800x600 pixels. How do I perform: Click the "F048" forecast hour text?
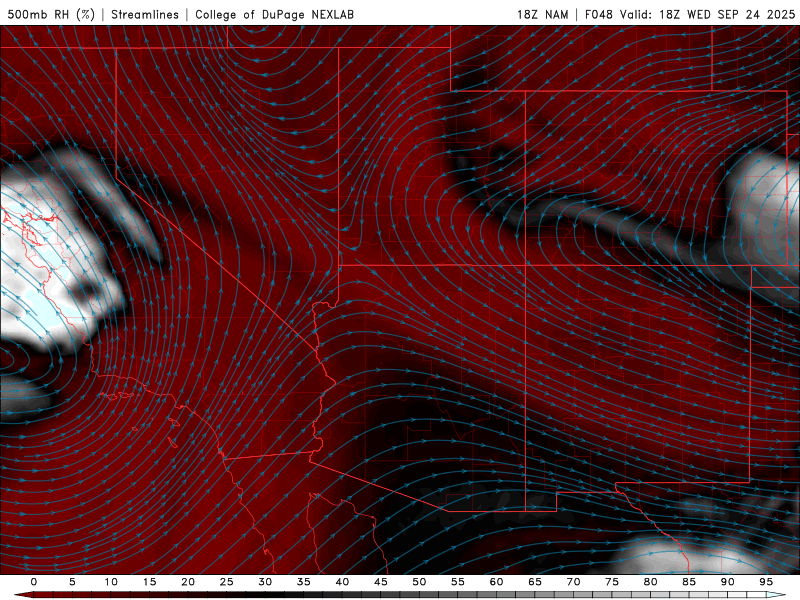click(x=598, y=14)
